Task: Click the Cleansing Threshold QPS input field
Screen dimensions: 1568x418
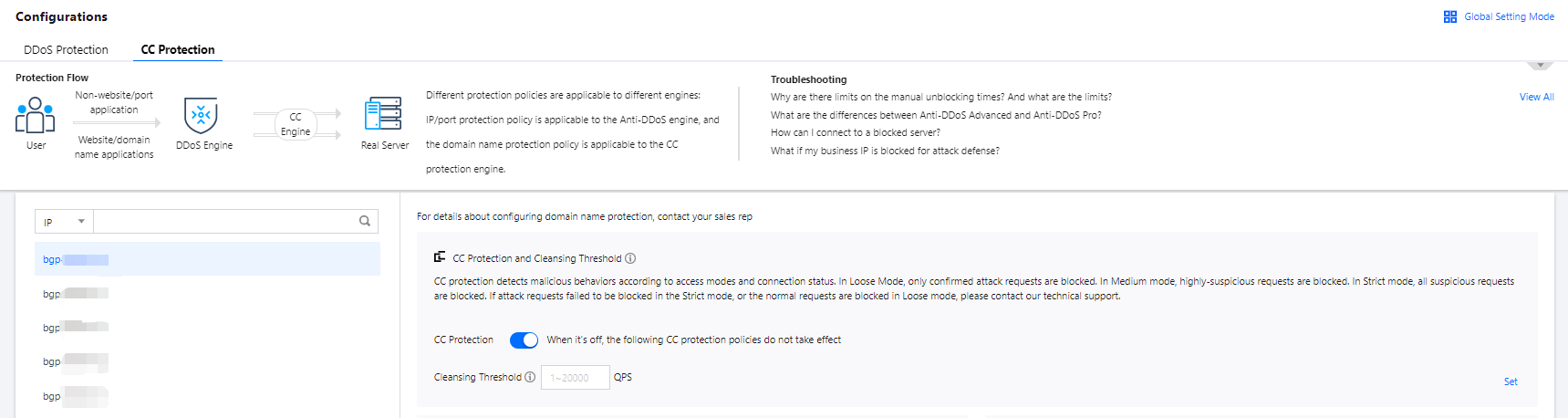Action: pos(575,378)
